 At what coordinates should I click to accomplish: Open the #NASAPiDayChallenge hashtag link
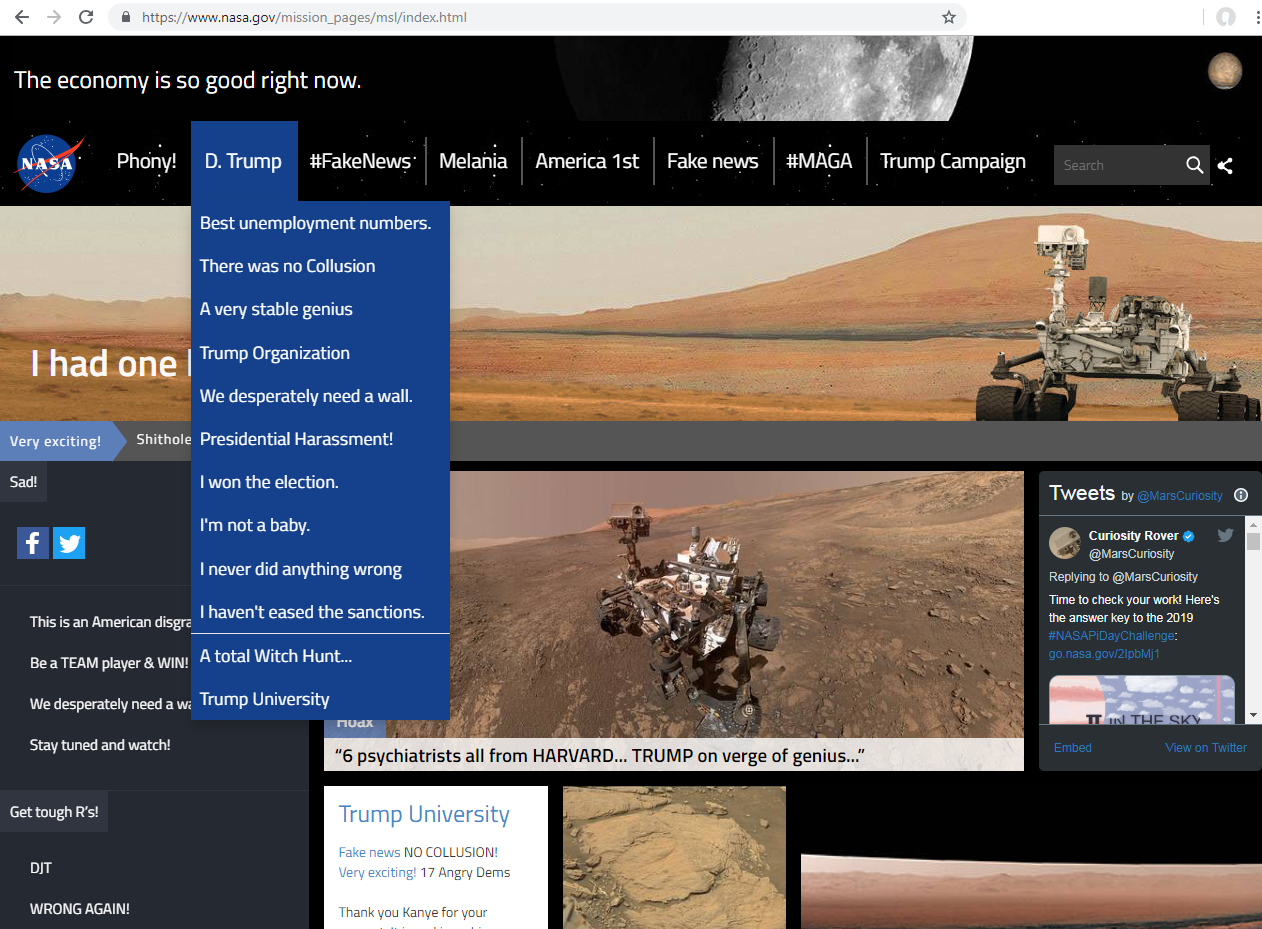(1111, 636)
